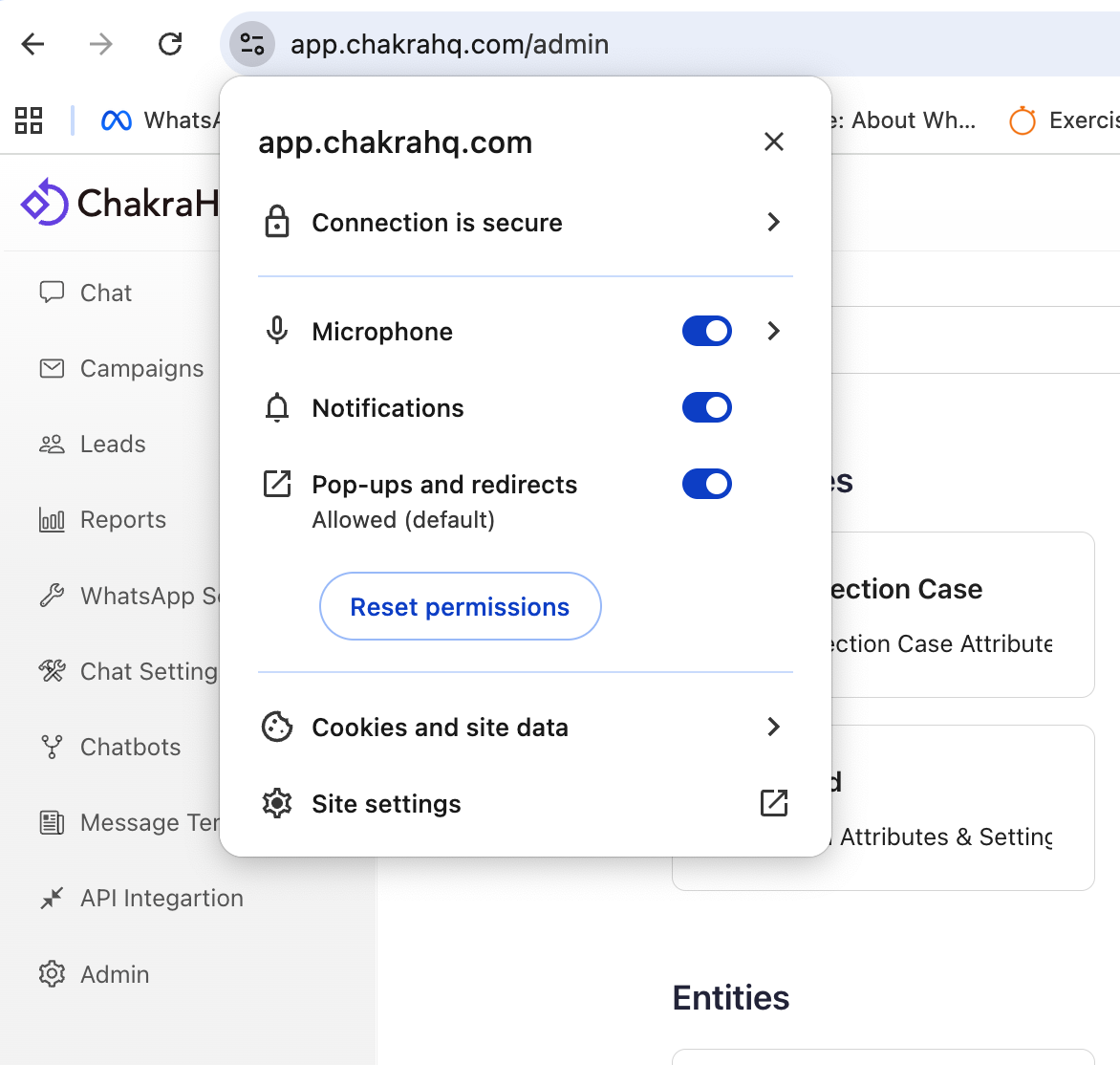Open the apps grid icon in bookmarks bar
This screenshot has height=1065, width=1120.
29,120
